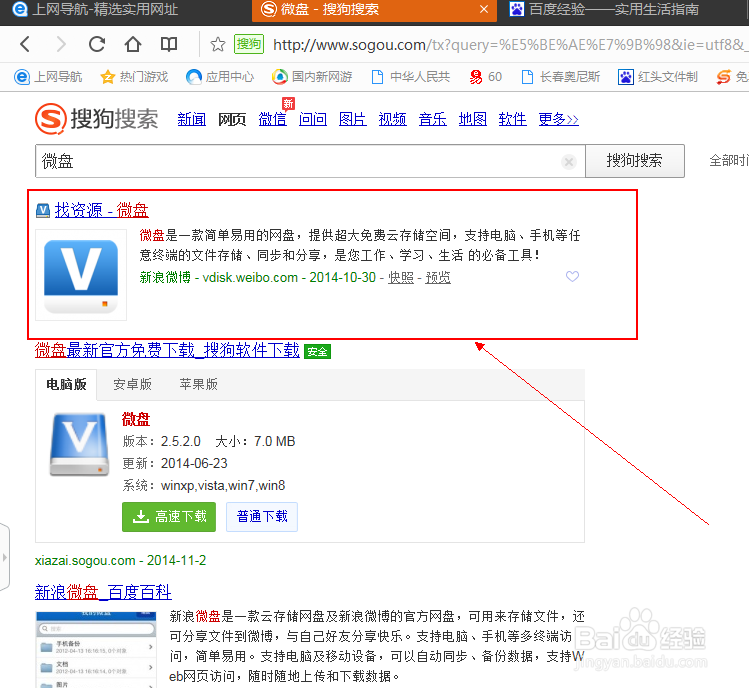Screen dimensions: 749x688
Task: Clear the search box with the X icon
Action: [568, 162]
